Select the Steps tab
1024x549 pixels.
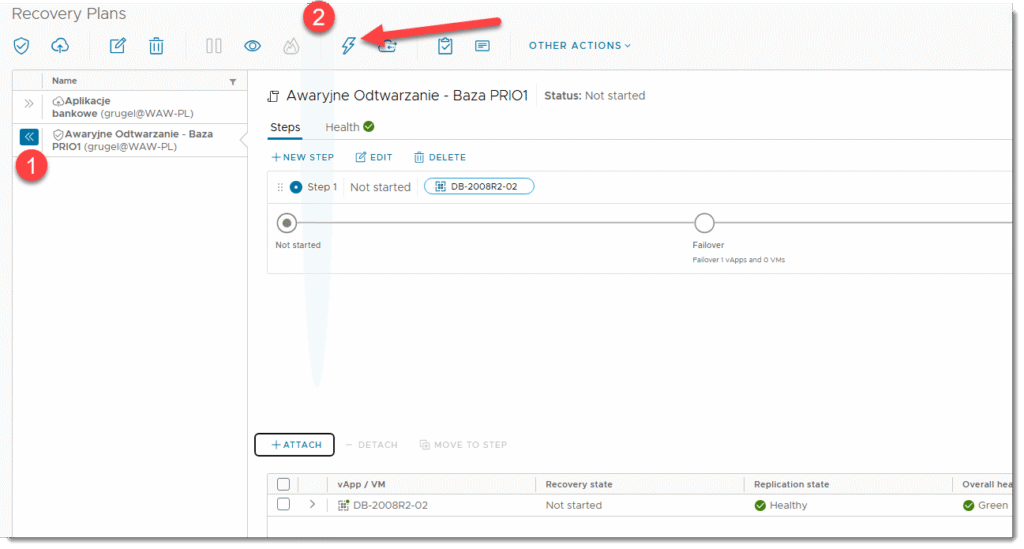(285, 127)
